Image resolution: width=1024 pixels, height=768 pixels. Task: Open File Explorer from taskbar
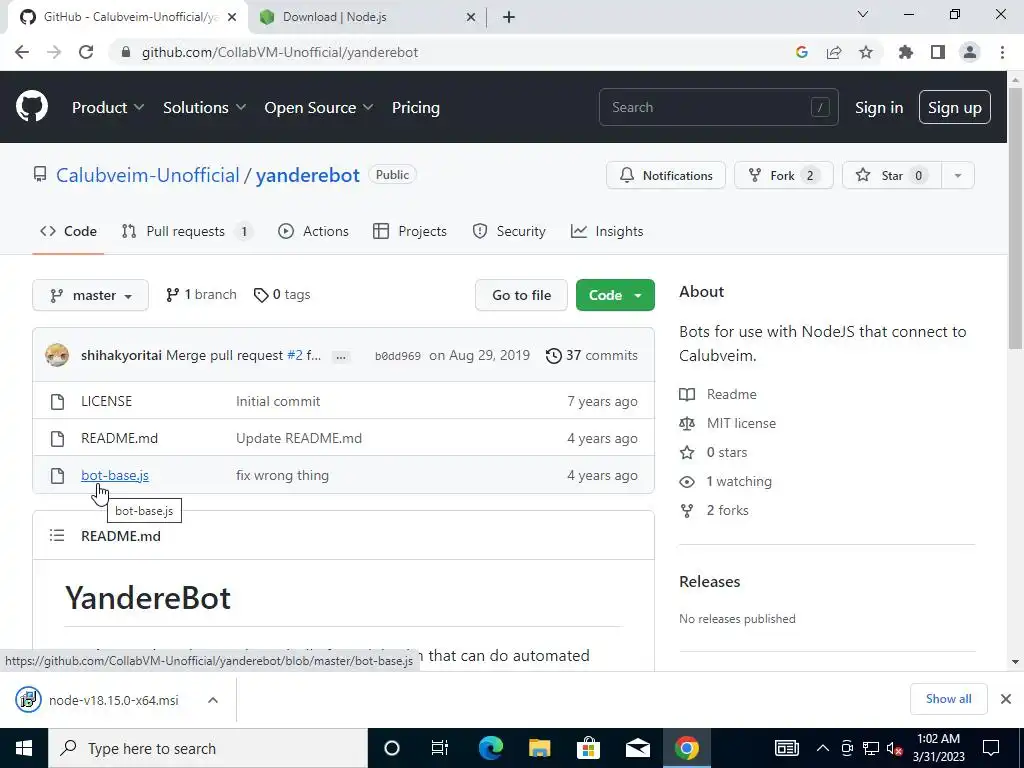539,748
